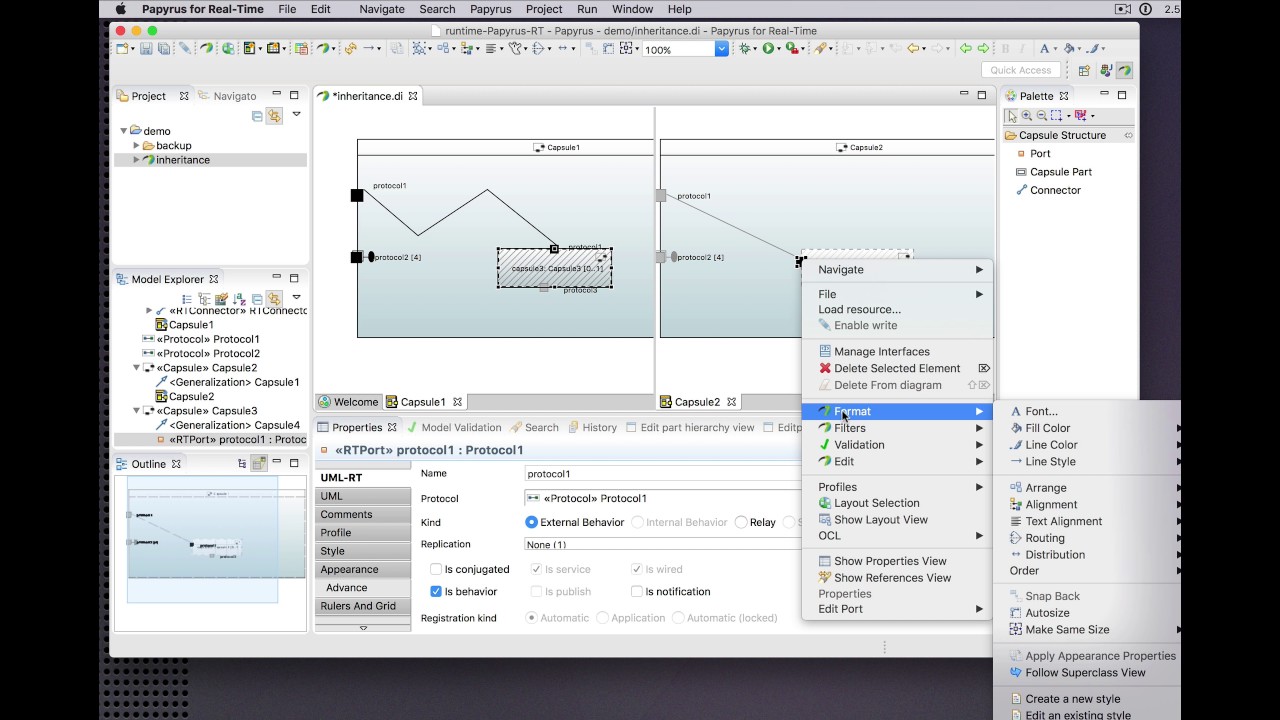The height and width of the screenshot is (720, 1280).
Task: Click Link with Editor icon in Project Explorer
Action: 273,116
